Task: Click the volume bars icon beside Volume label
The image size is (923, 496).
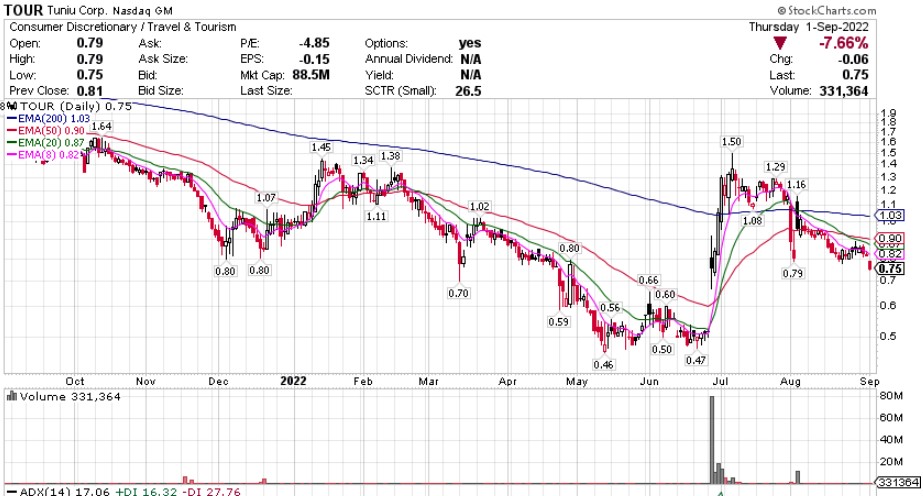Action: tap(11, 396)
